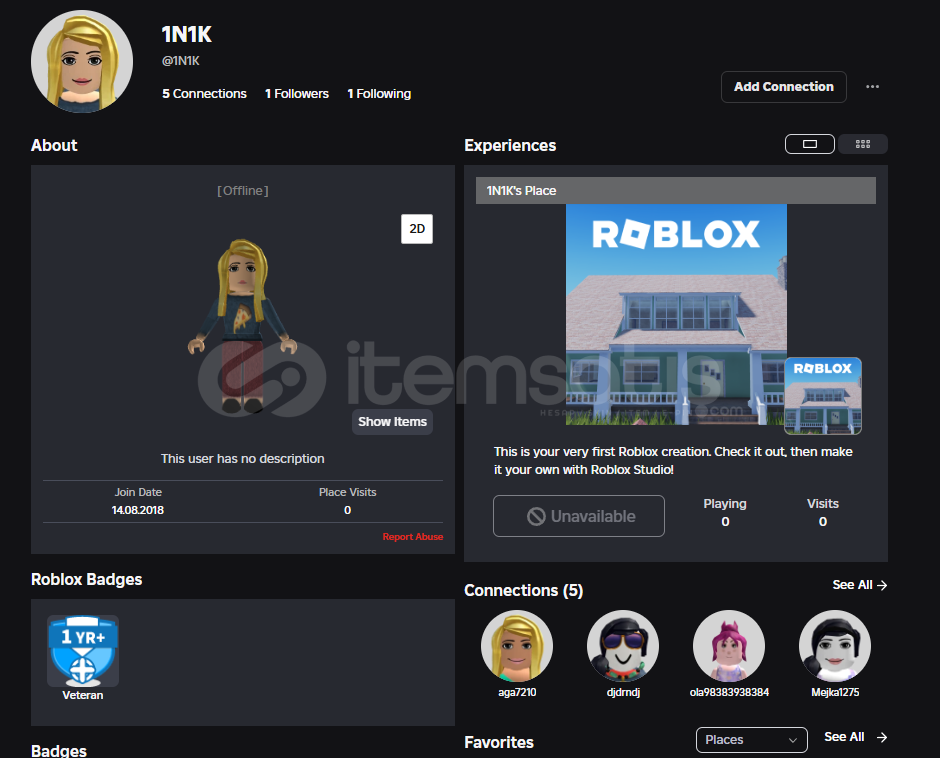This screenshot has height=758, width=940.
Task: Open aga7210's avatar in Connections
Action: [517, 646]
